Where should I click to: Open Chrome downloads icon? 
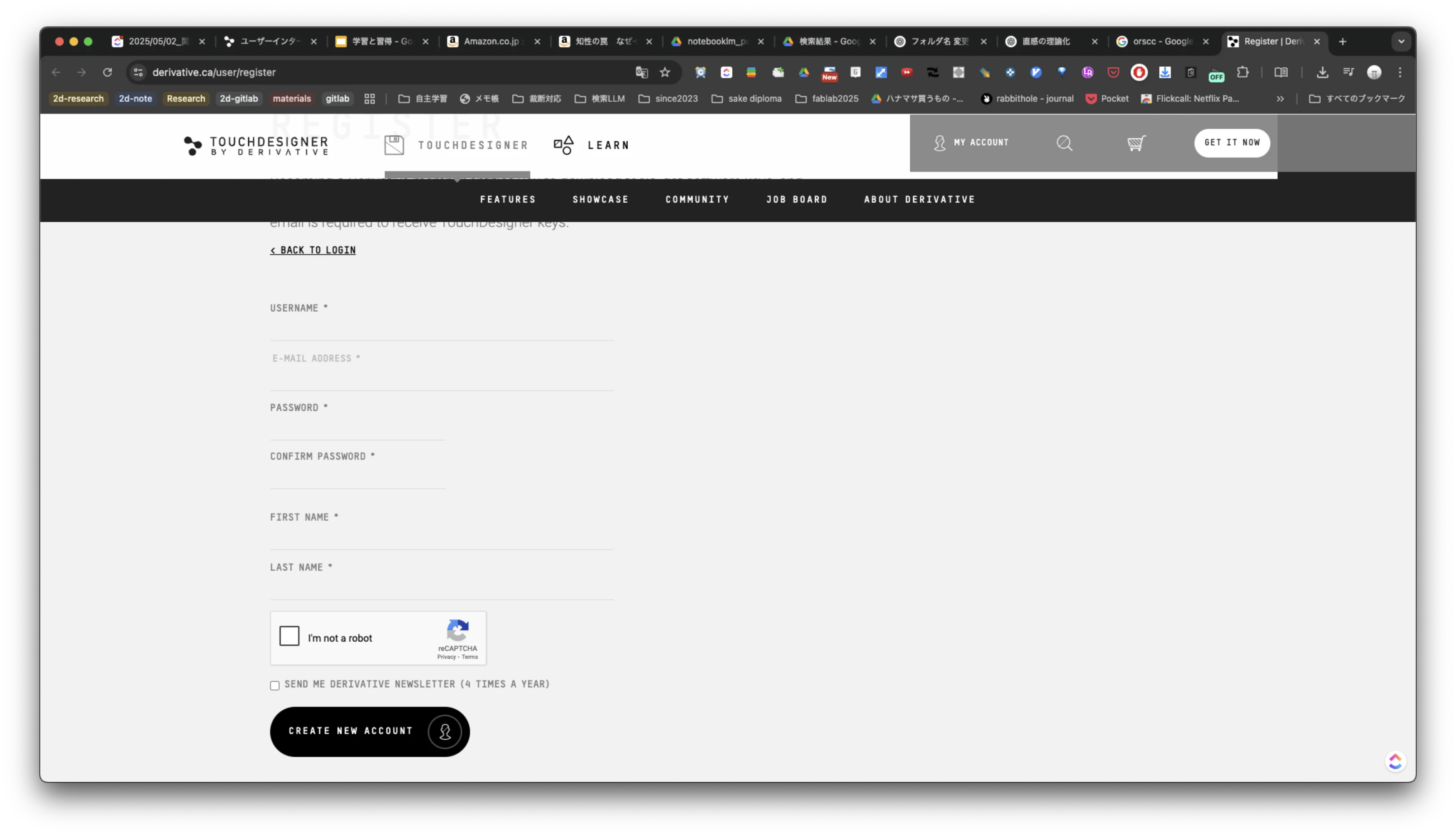(x=1322, y=72)
